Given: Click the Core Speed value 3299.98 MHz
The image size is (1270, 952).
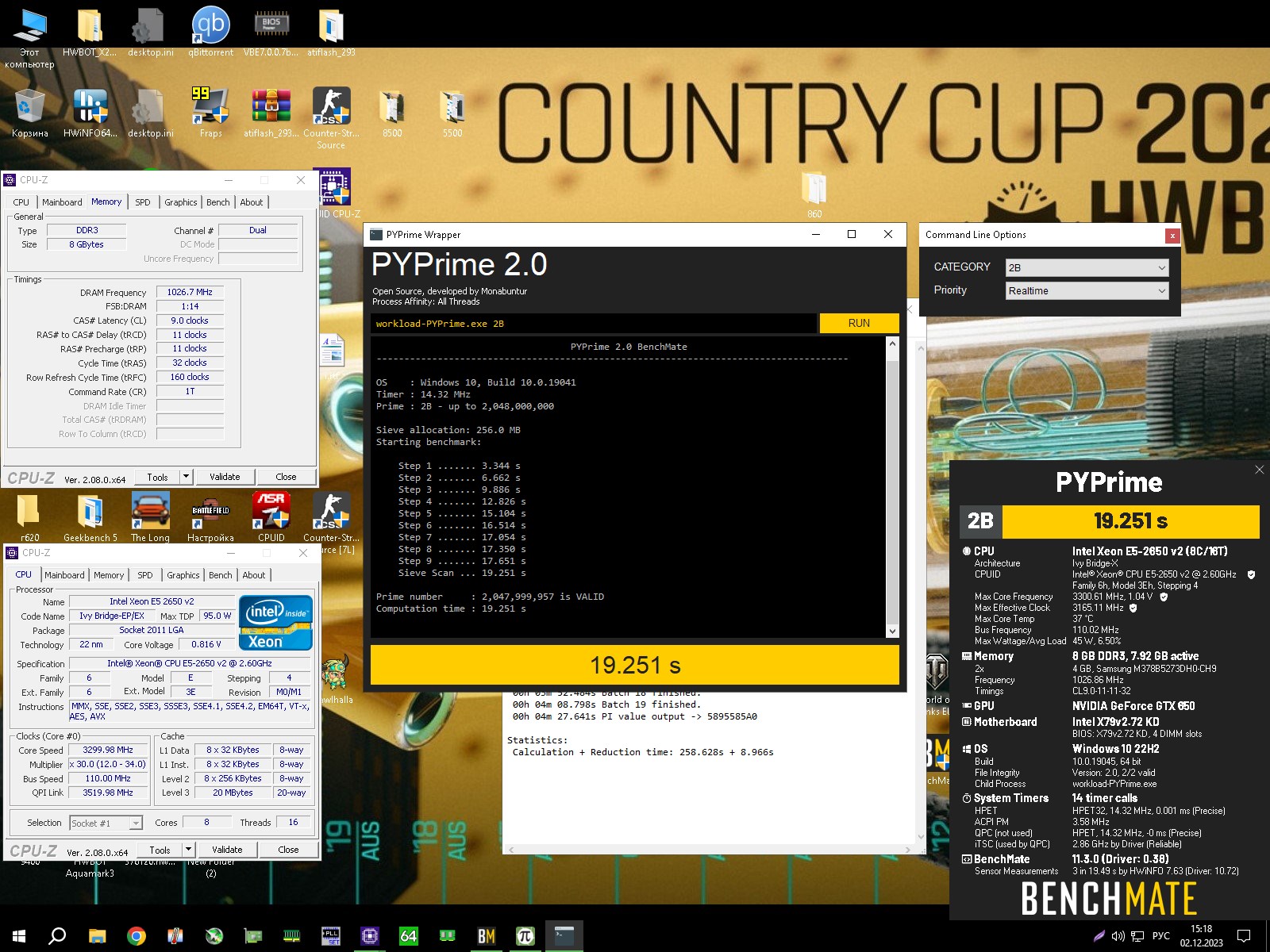Looking at the screenshot, I should 108,750.
